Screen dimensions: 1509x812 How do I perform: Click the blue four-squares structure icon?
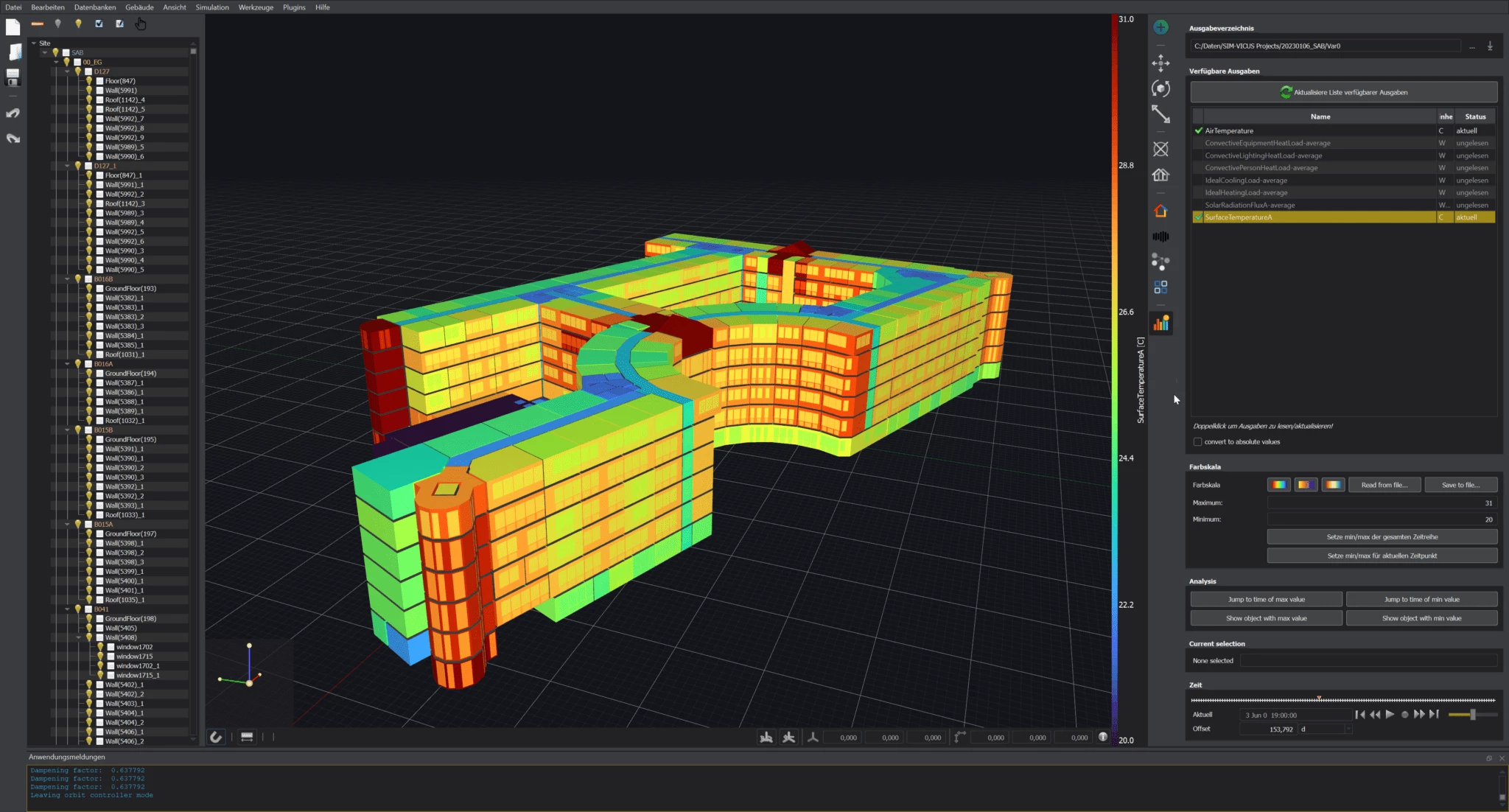click(x=1160, y=287)
